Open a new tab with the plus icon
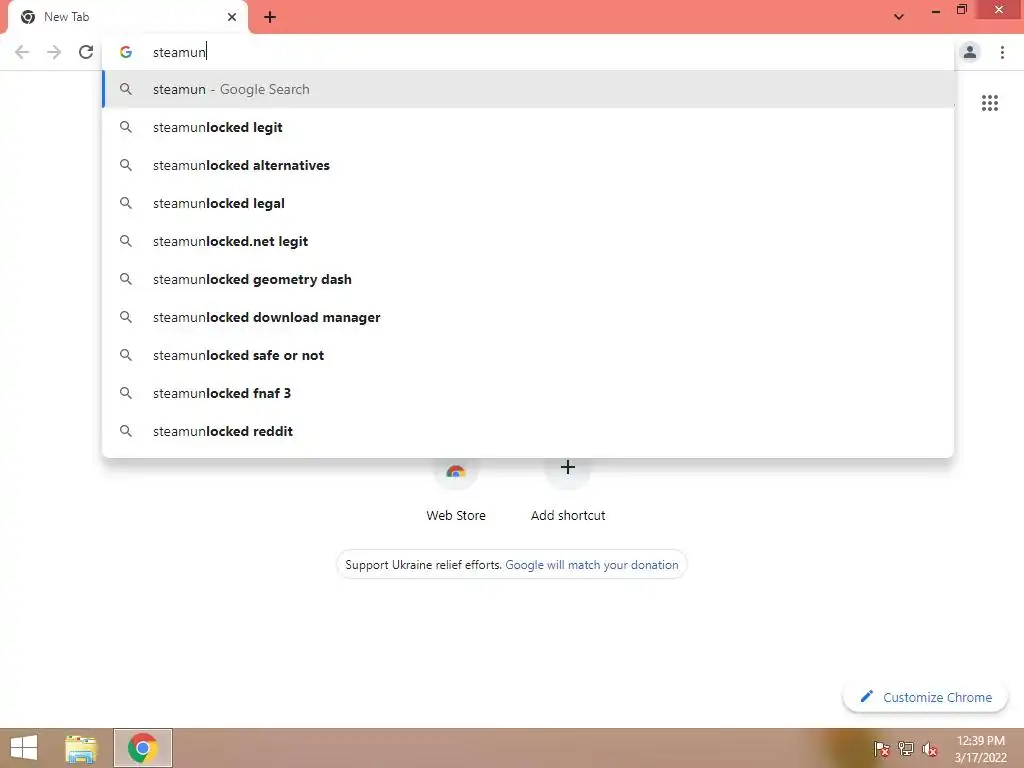 coord(270,17)
